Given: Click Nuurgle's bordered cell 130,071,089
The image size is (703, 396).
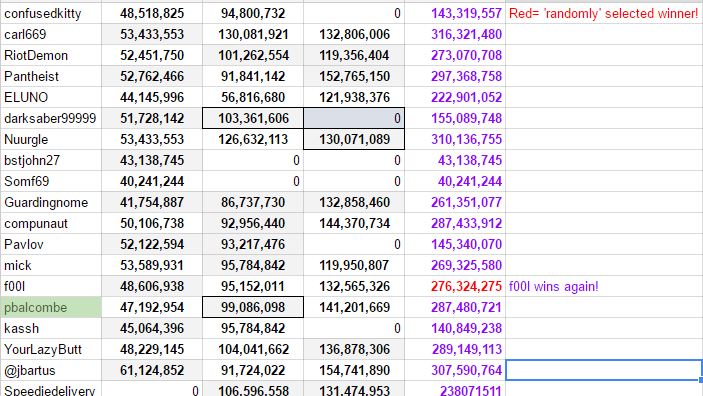Looking at the screenshot, I should point(354,139).
